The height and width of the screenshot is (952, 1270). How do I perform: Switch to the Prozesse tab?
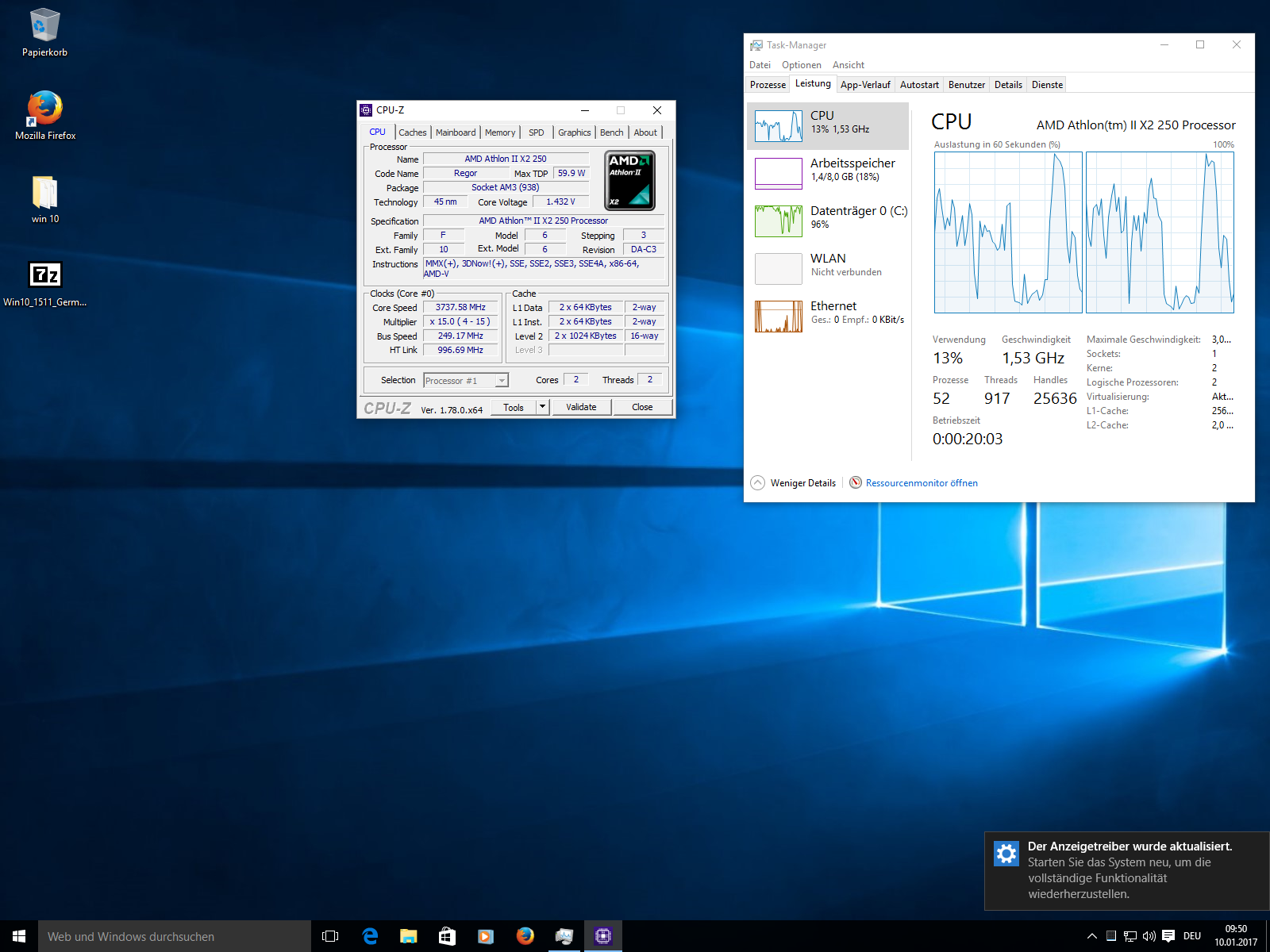768,85
